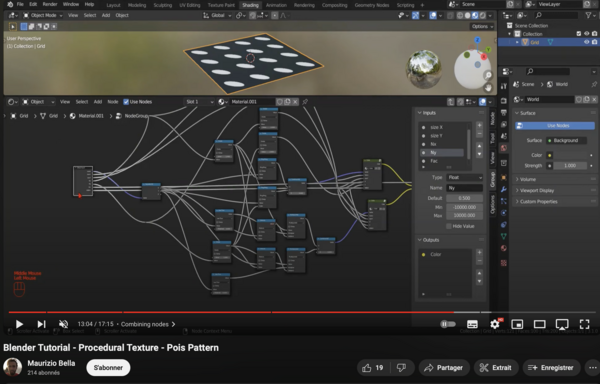
Task: Switch viewport to rendered shading
Action: point(483,16)
